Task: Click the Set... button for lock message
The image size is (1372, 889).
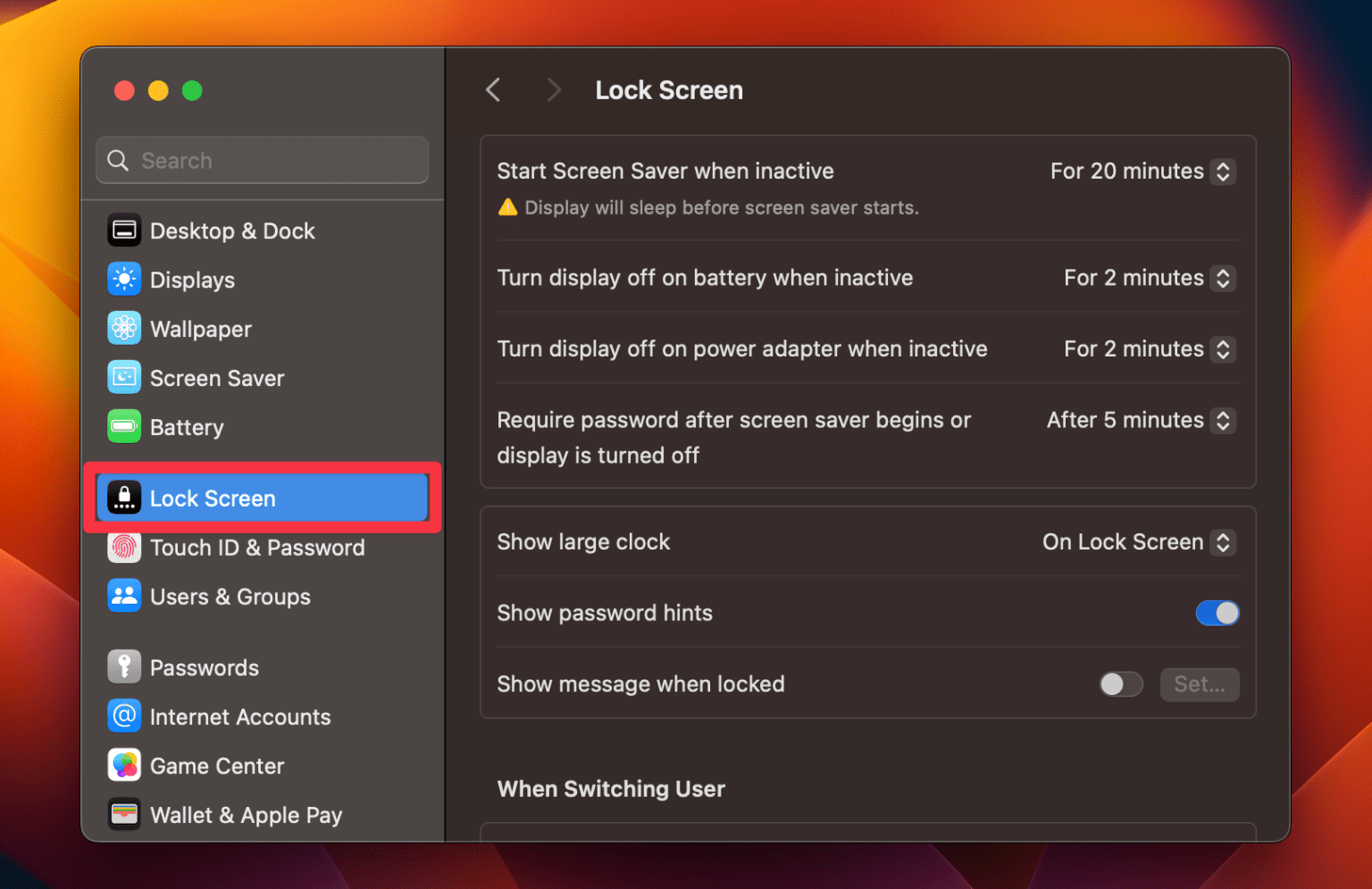Action: click(1200, 684)
